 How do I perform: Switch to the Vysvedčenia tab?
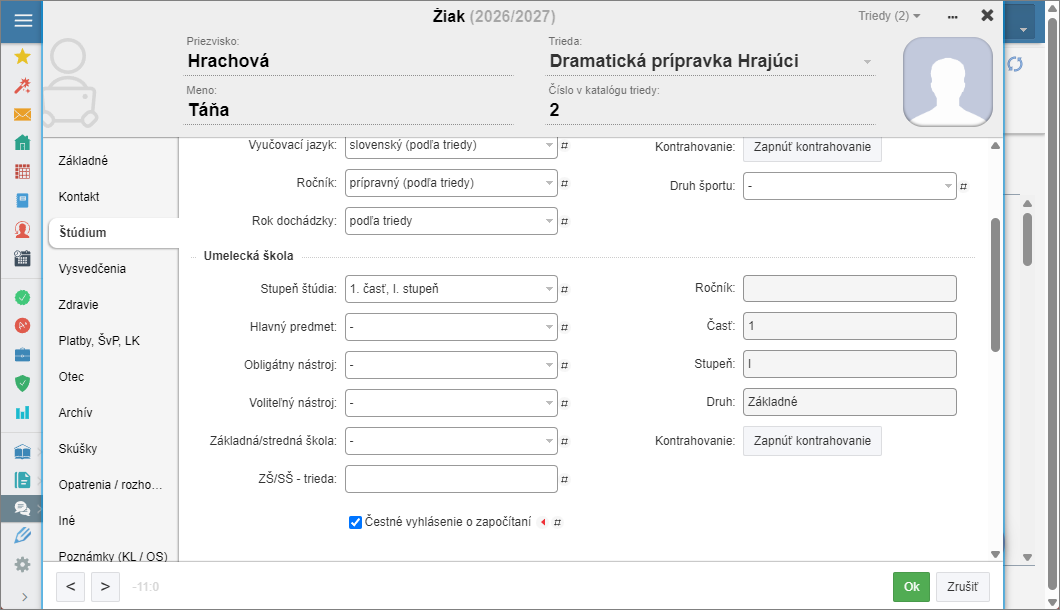[x=92, y=268]
